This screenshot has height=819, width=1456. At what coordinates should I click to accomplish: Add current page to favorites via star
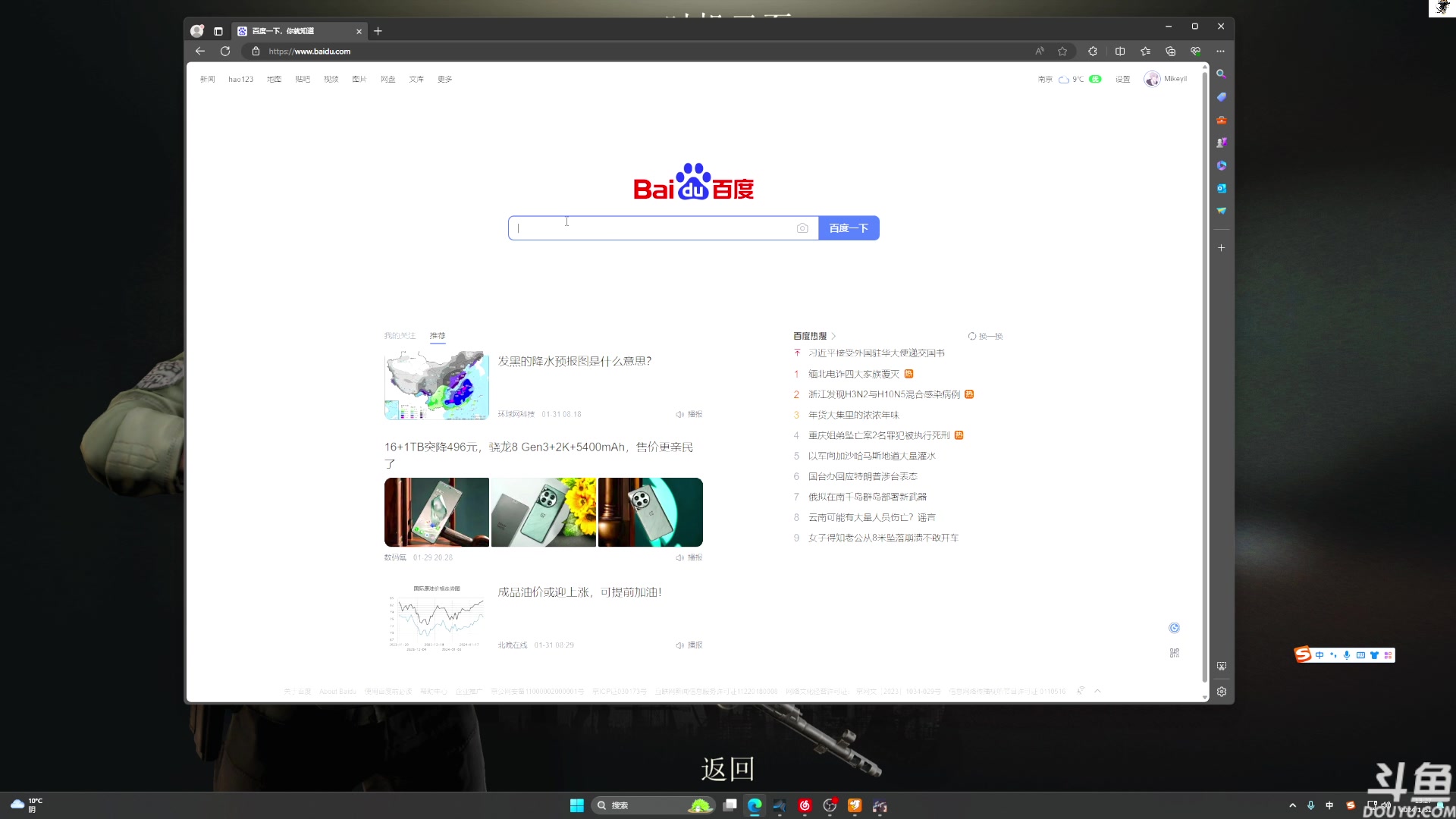1062,51
